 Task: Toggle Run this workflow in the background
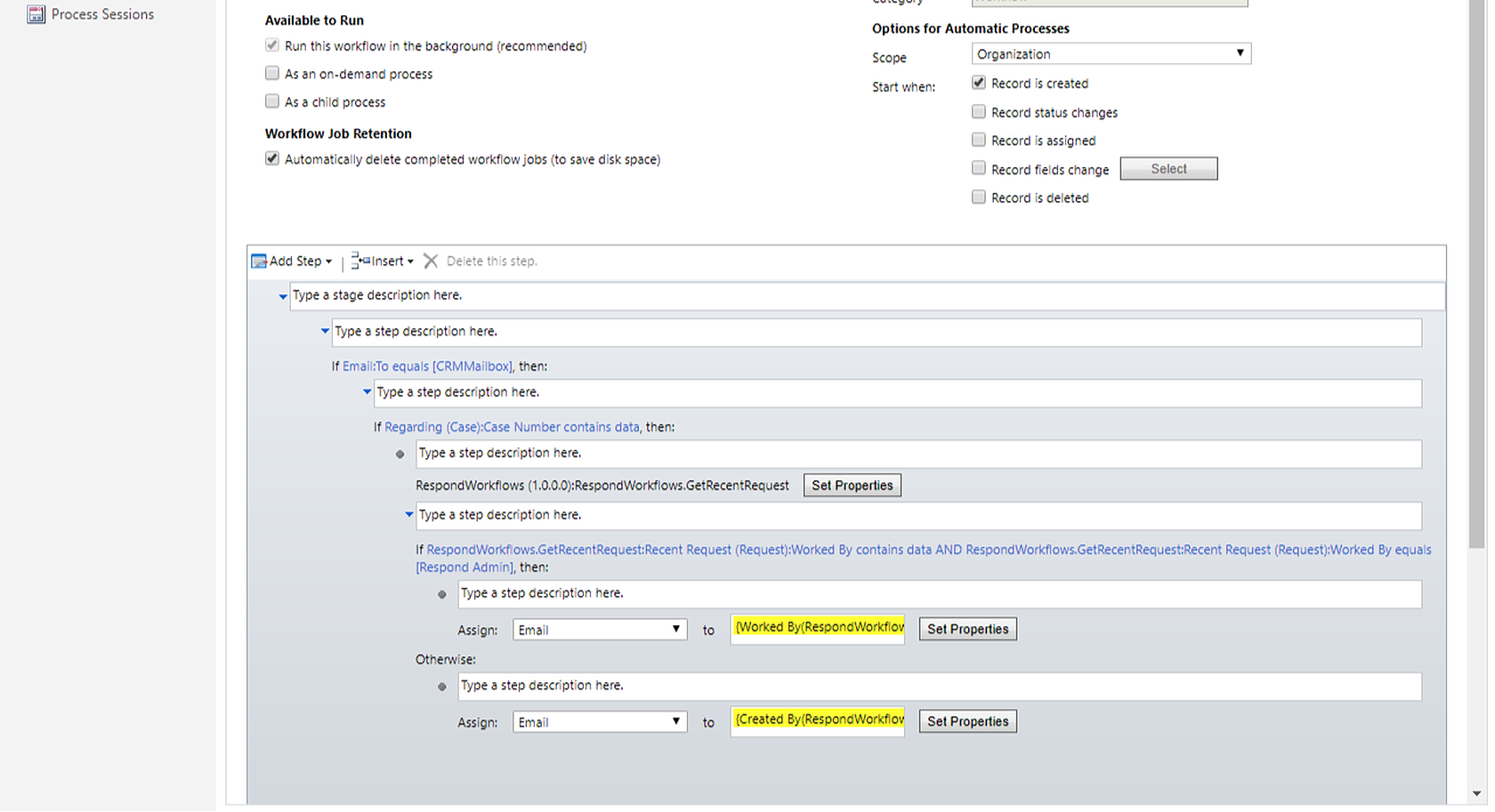272,45
